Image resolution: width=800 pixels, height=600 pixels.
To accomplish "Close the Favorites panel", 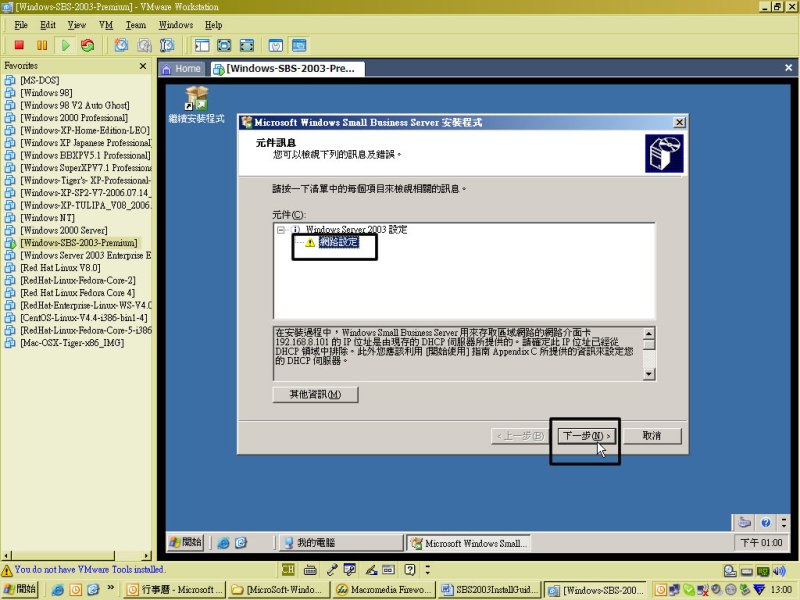I will [x=143, y=66].
